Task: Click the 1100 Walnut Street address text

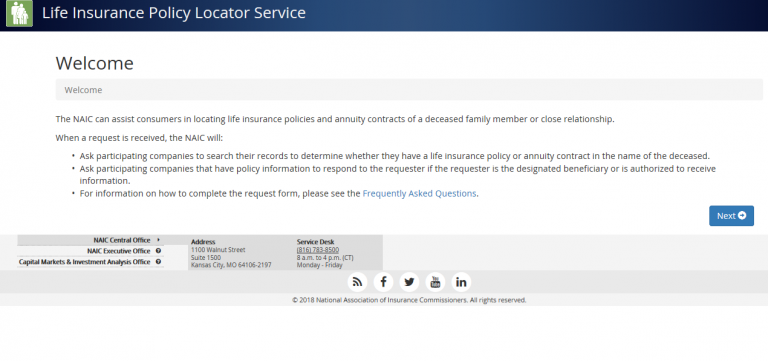Action: tap(218, 250)
